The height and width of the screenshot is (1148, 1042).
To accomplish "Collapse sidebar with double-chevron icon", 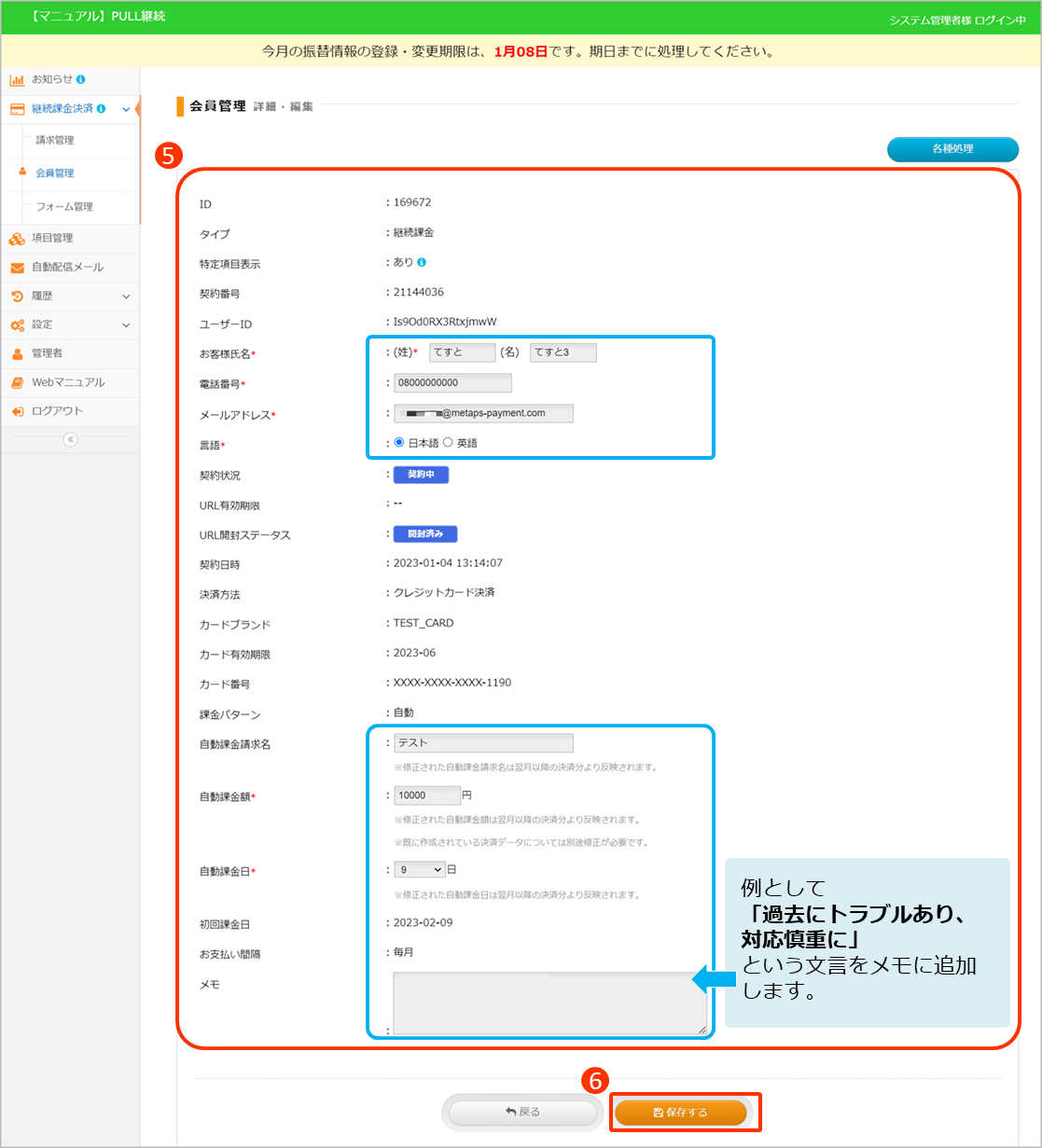I will coord(70,440).
